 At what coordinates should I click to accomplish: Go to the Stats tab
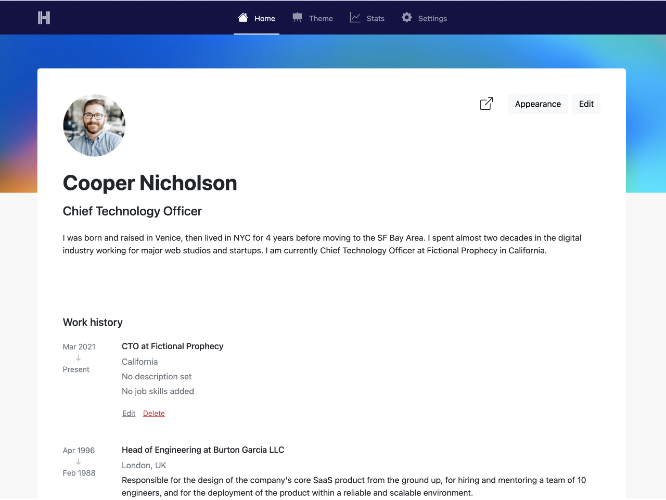point(367,18)
